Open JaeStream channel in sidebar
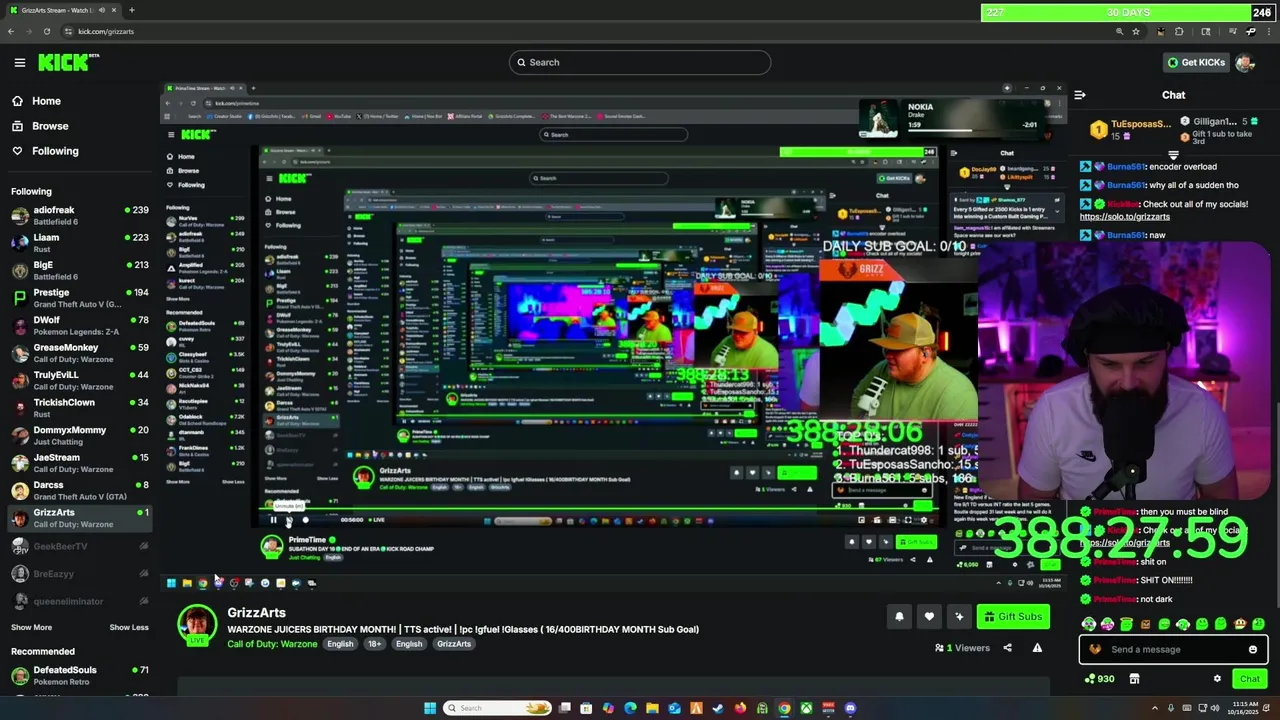Image resolution: width=1280 pixels, height=720 pixels. (x=79, y=462)
